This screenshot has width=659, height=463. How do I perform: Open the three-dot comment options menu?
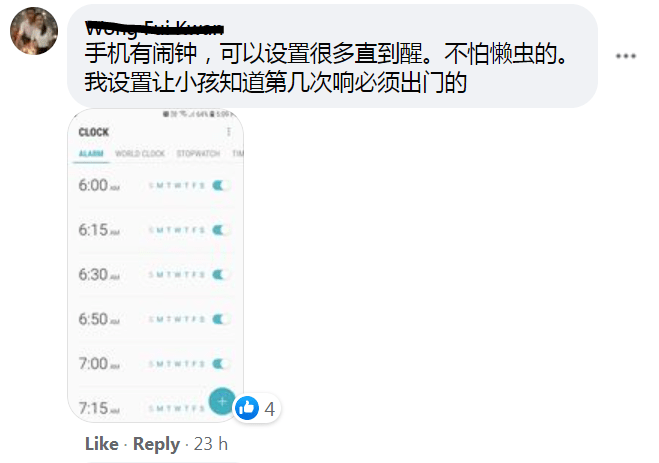pos(625,56)
